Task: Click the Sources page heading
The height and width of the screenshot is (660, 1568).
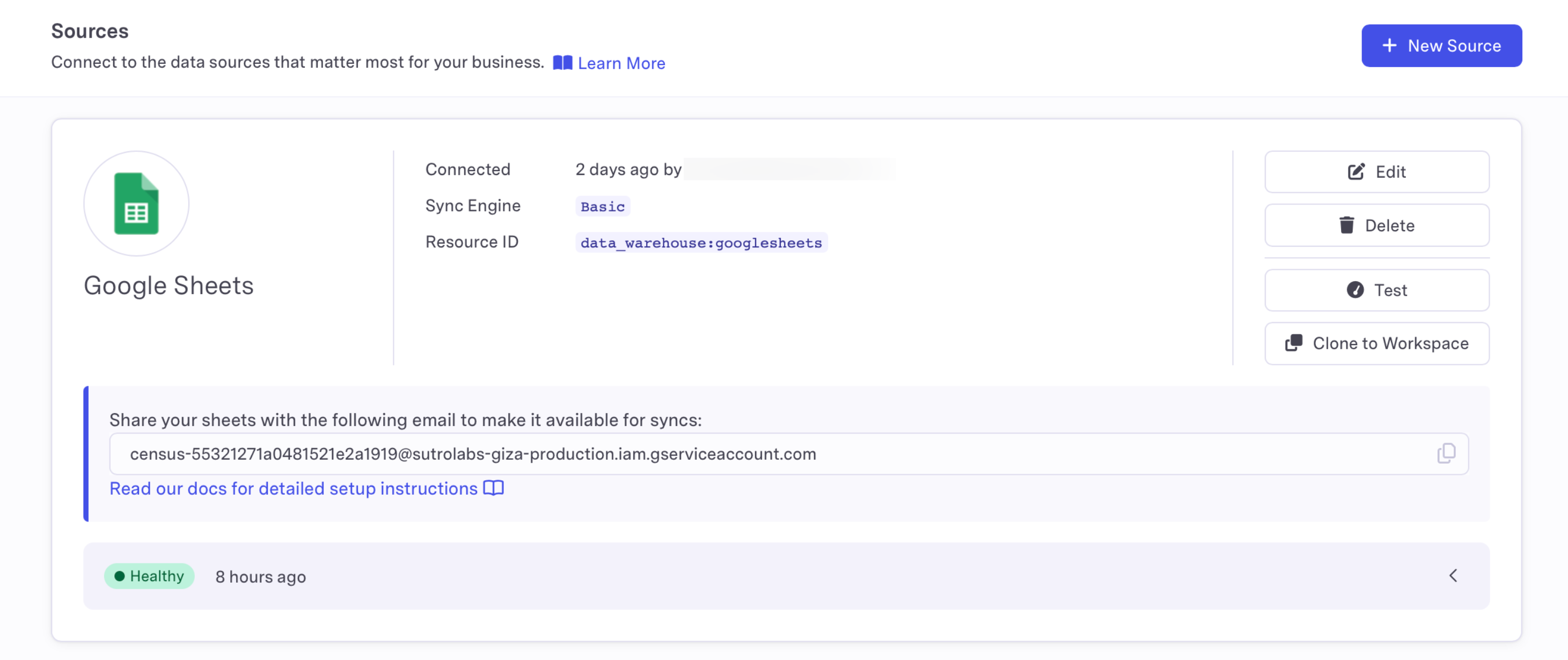Action: click(x=90, y=31)
